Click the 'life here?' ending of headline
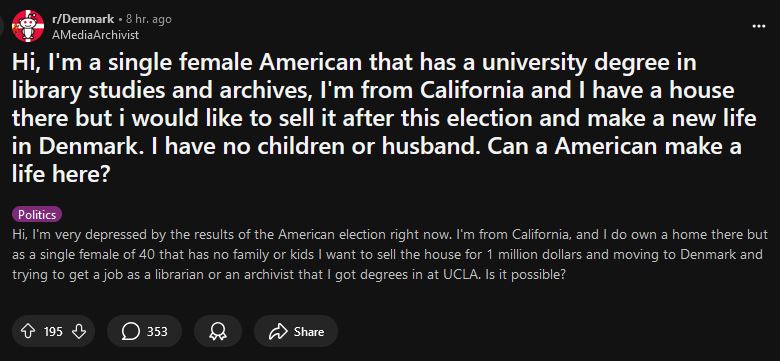The image size is (780, 361). [x=61, y=175]
